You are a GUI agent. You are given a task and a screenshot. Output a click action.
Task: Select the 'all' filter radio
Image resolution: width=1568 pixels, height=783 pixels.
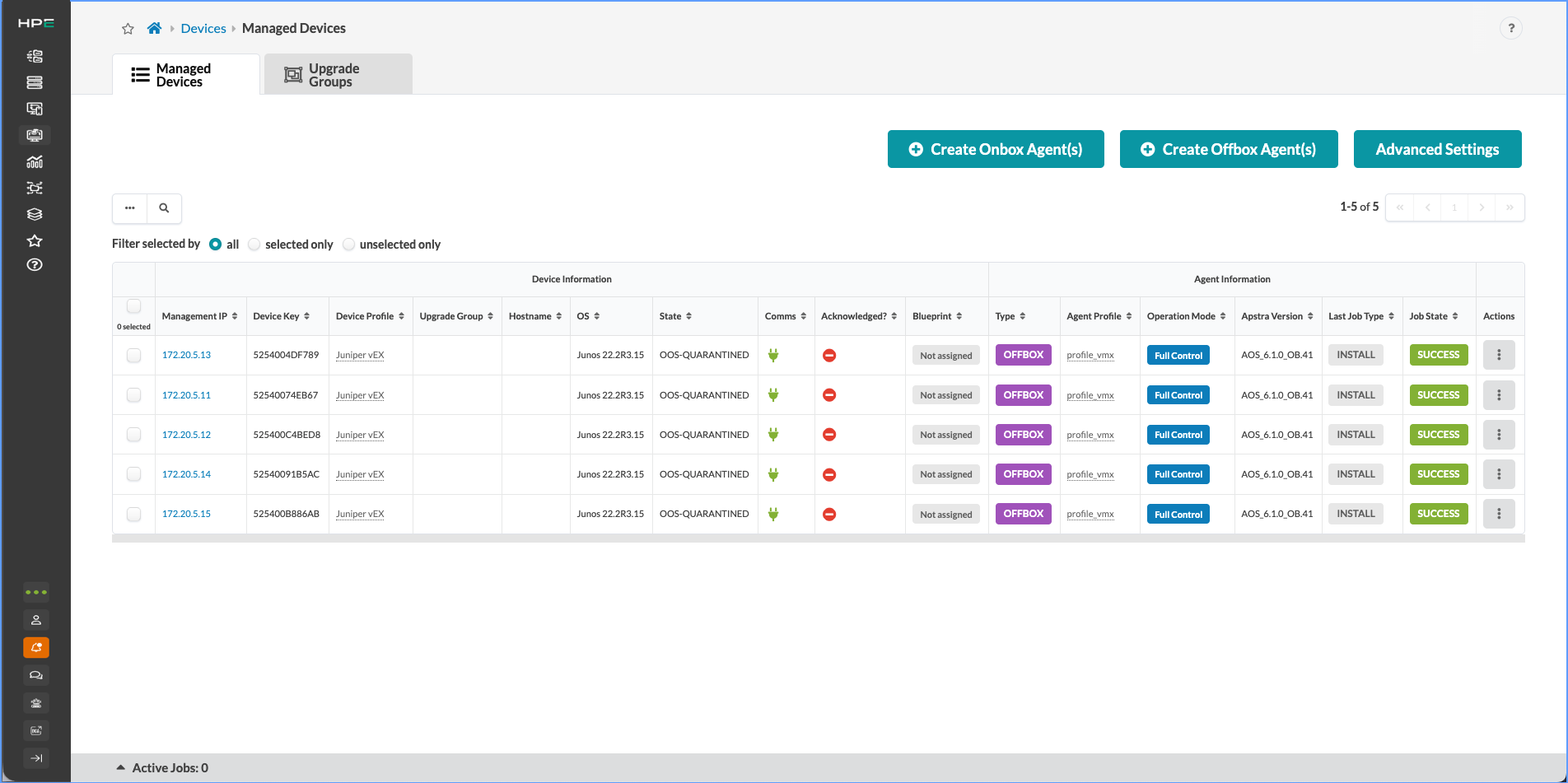216,245
